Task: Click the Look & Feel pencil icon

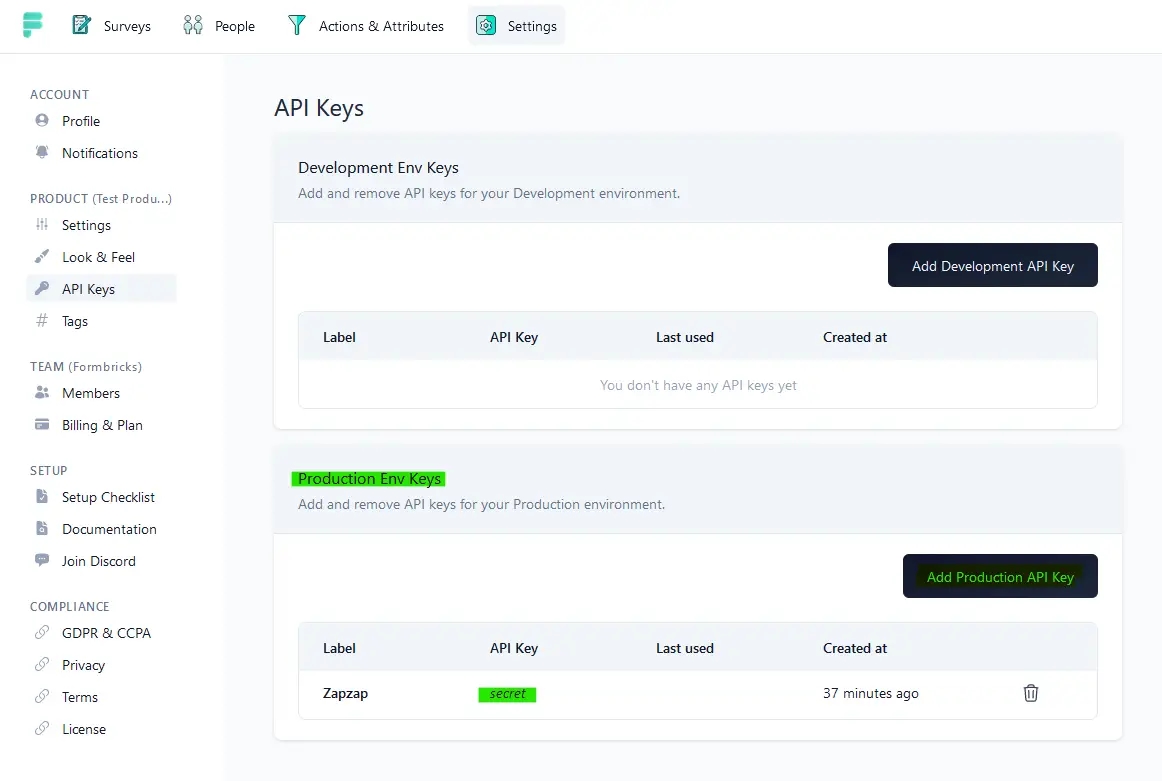Action: pyautogui.click(x=43, y=257)
